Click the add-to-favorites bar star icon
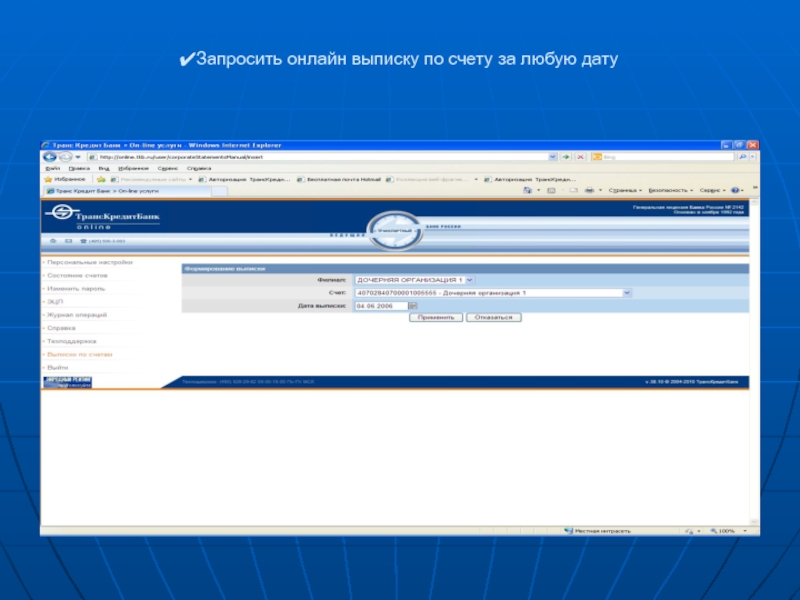800x600 pixels. coord(101,179)
